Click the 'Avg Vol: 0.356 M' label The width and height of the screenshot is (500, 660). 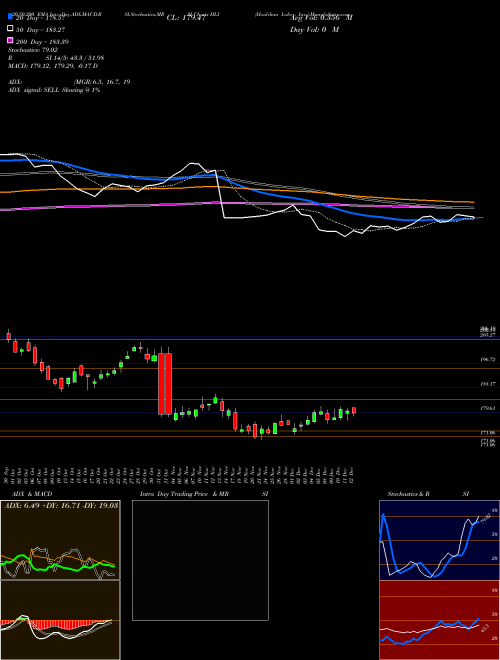click(321, 18)
